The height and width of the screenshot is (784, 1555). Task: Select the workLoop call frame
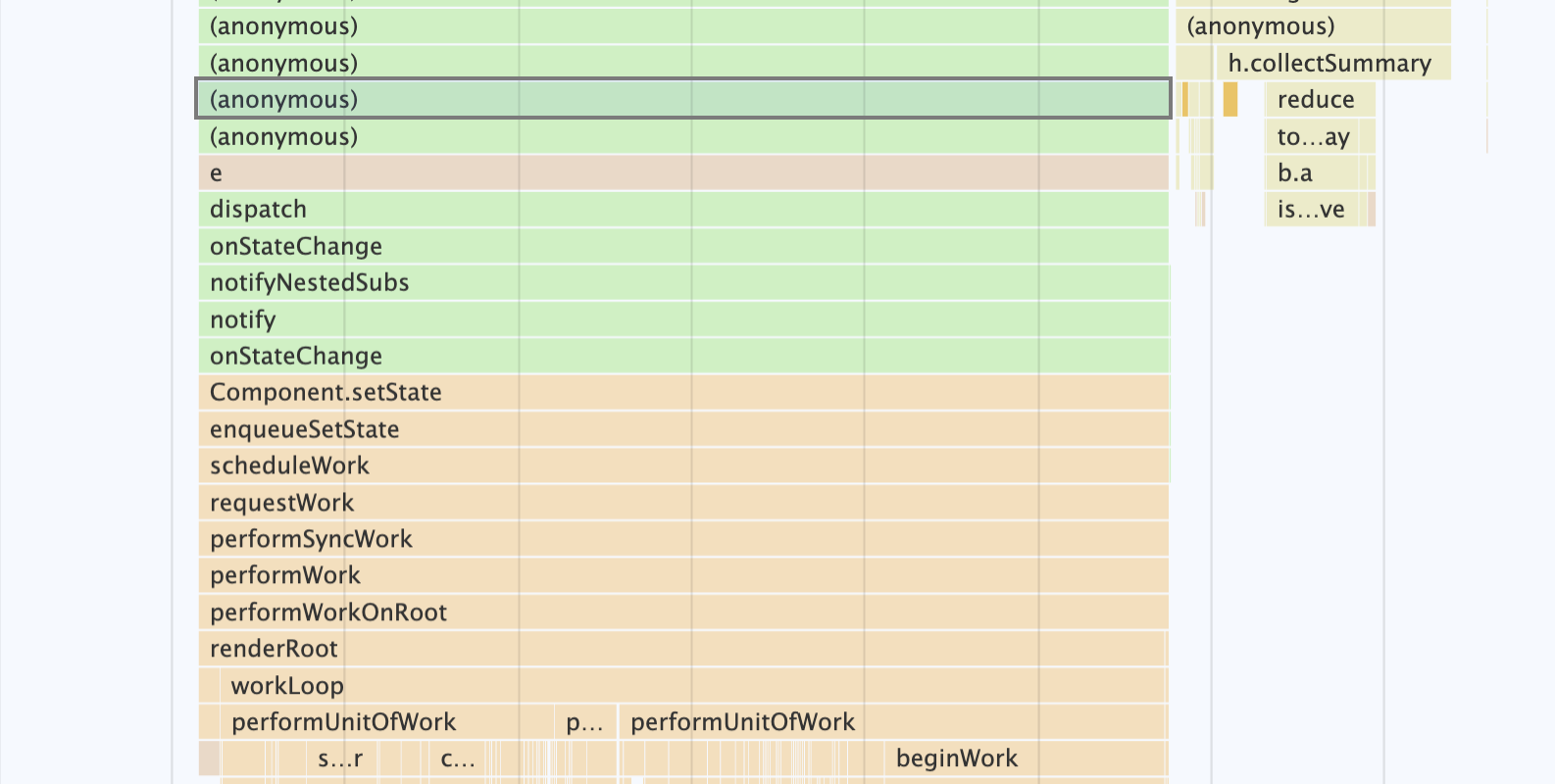(692, 686)
